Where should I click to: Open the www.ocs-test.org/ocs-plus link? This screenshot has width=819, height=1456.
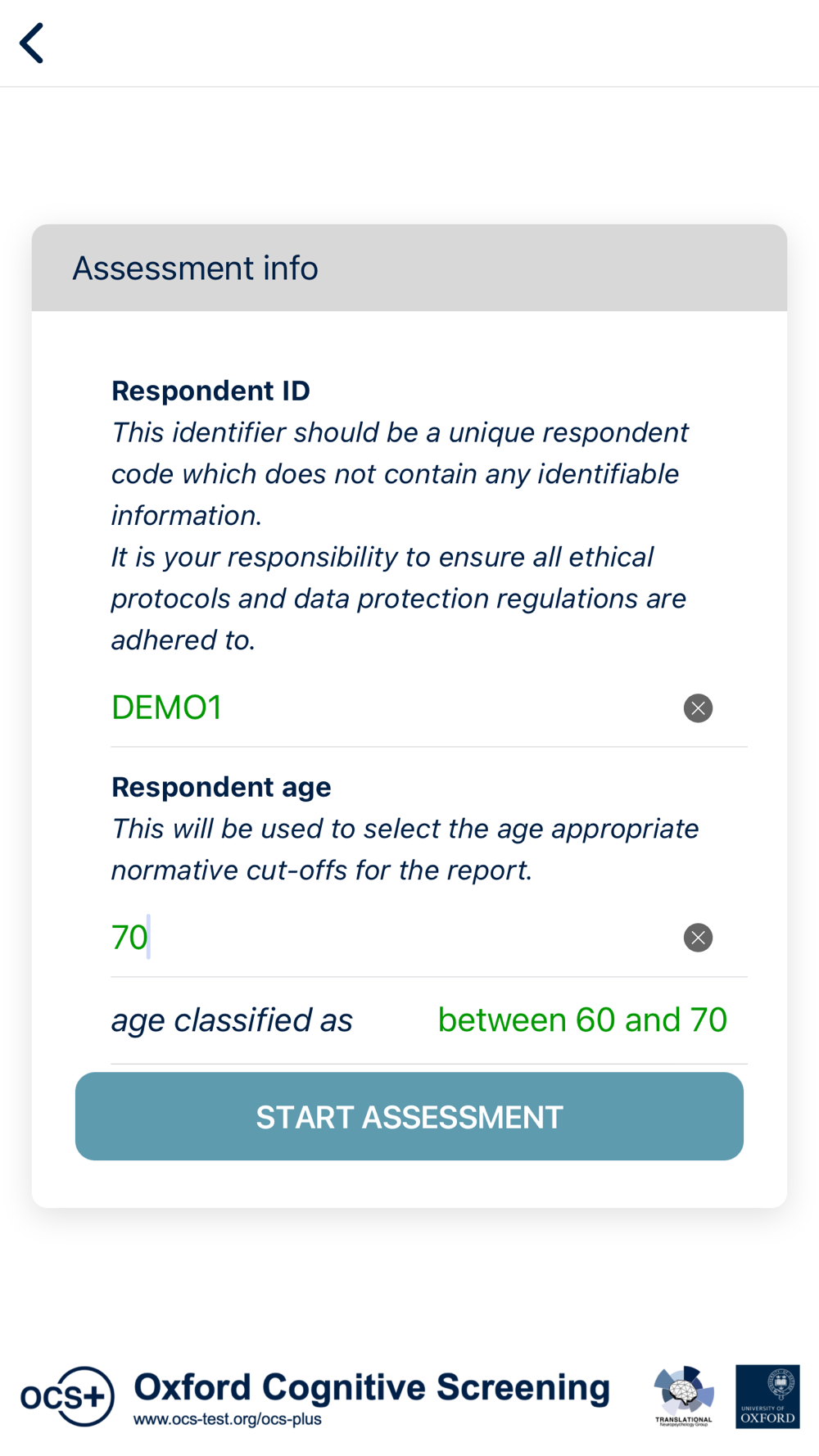coord(228,1419)
